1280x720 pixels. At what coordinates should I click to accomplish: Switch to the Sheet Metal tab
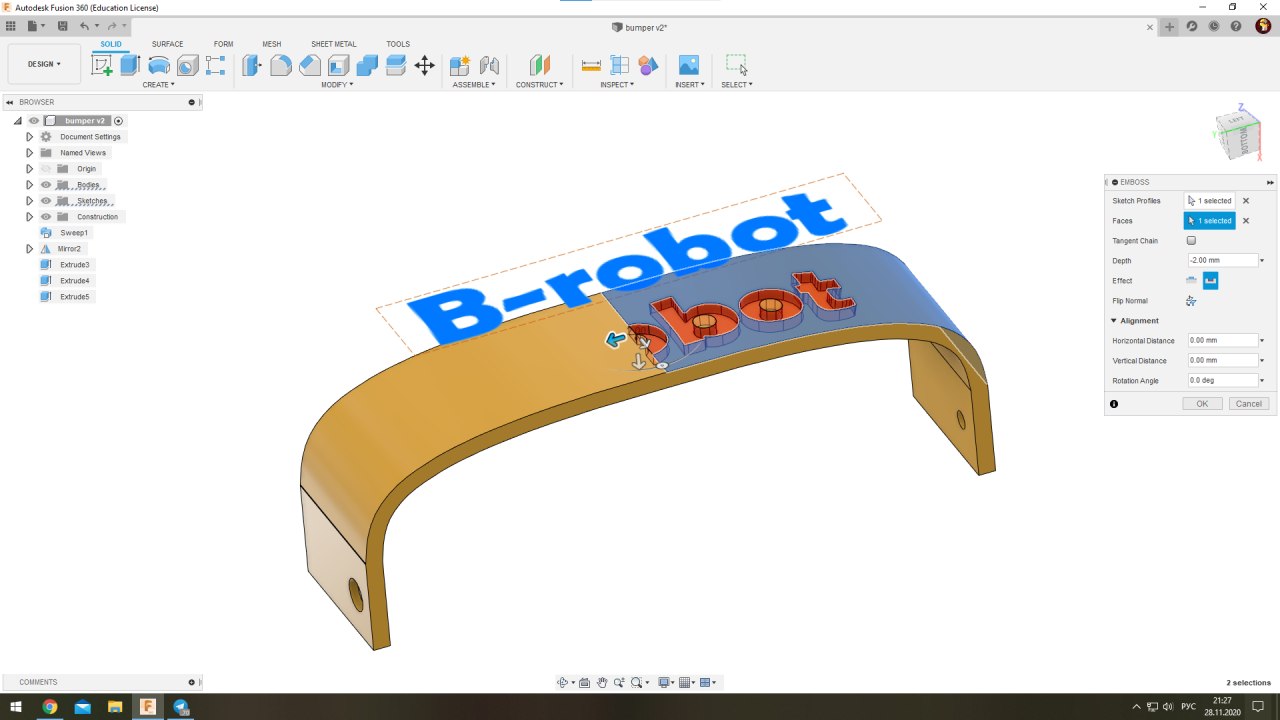(334, 44)
